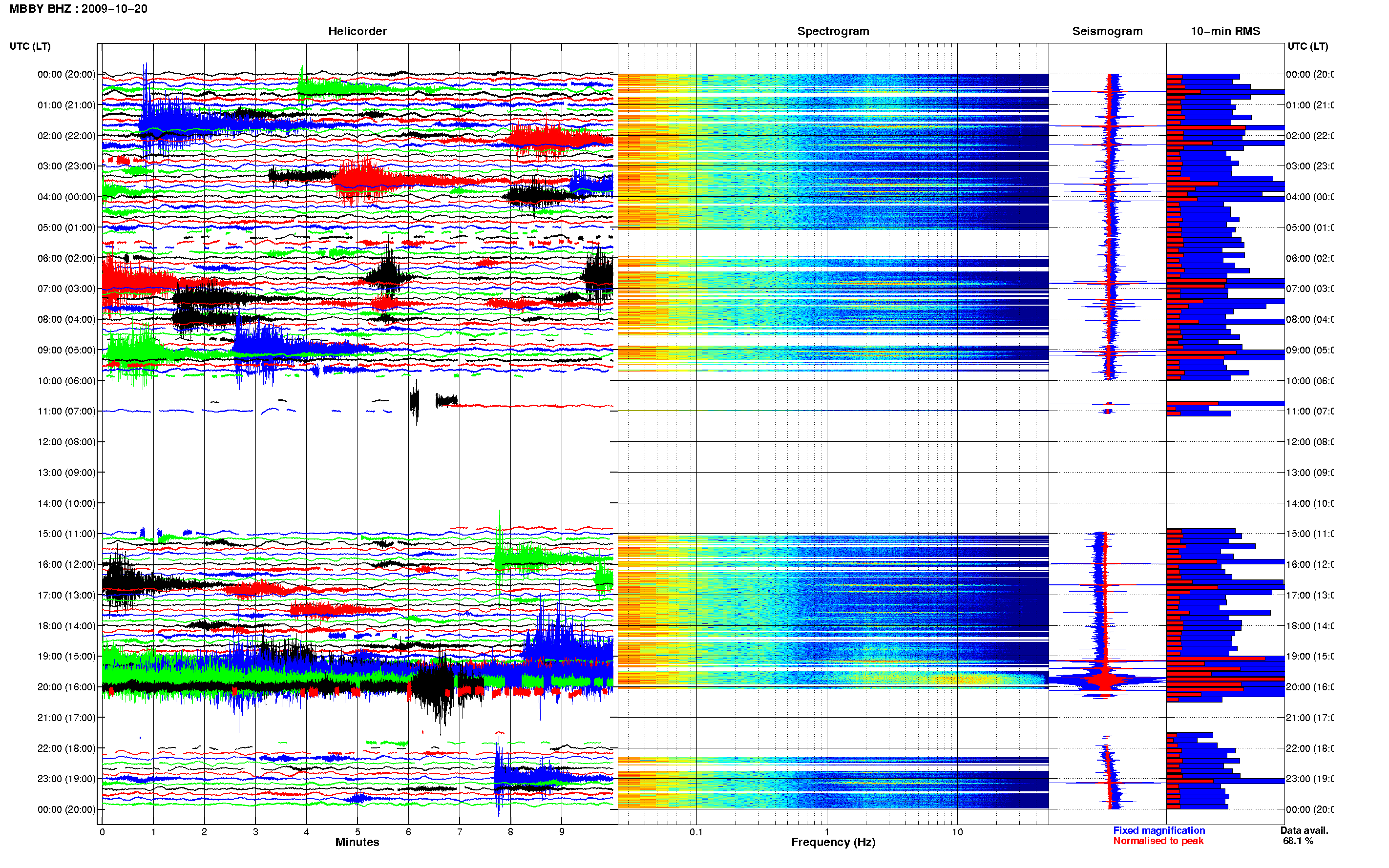The height and width of the screenshot is (868, 1389).
Task: Click left time label '11:00 (07:00)'
Action: click(66, 411)
